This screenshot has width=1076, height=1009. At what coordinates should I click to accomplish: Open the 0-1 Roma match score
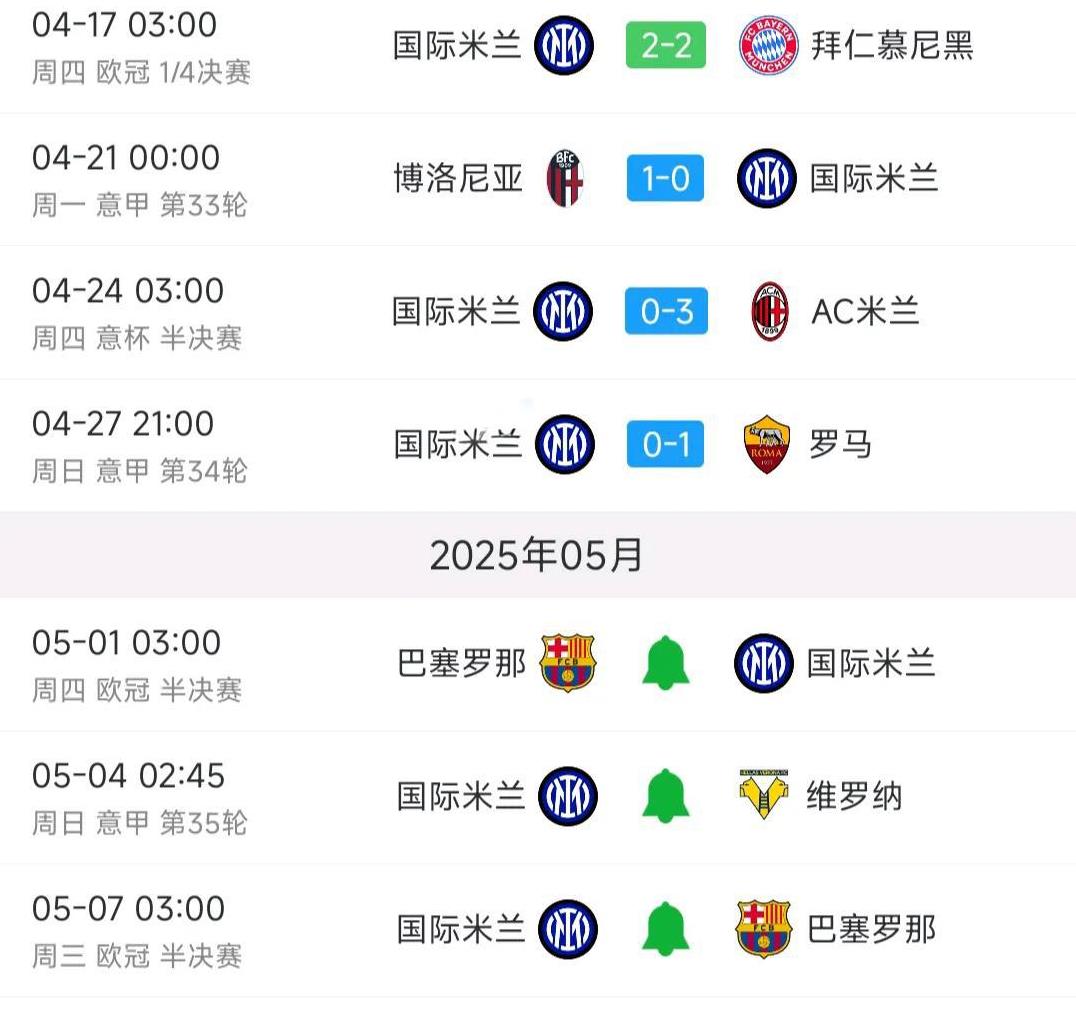pos(665,444)
